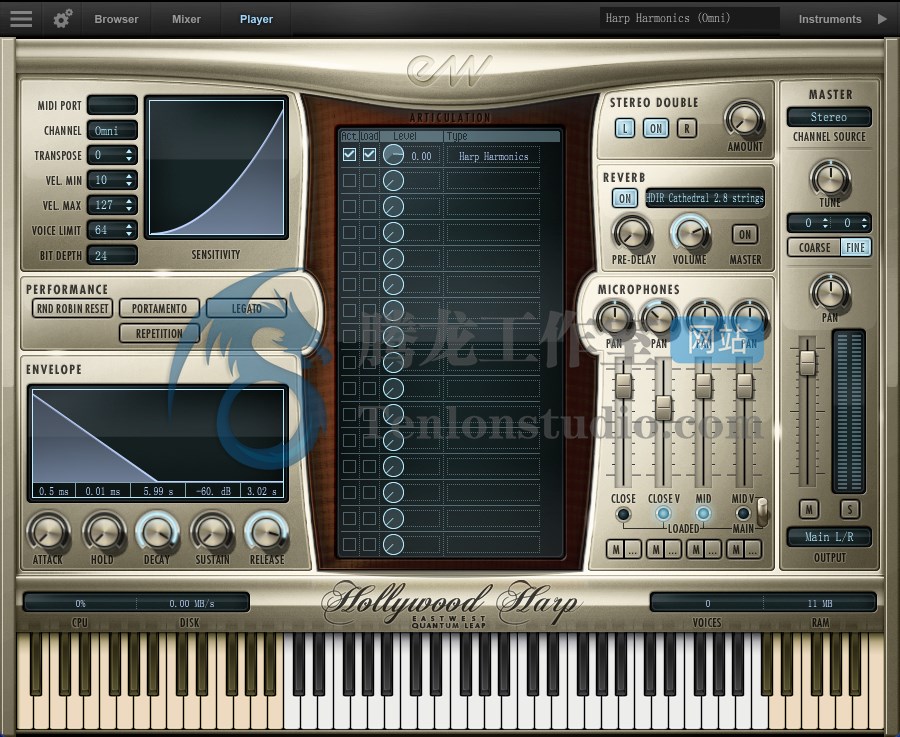900x737 pixels.
Task: Change the Main L/R output assignment
Action: pos(830,537)
